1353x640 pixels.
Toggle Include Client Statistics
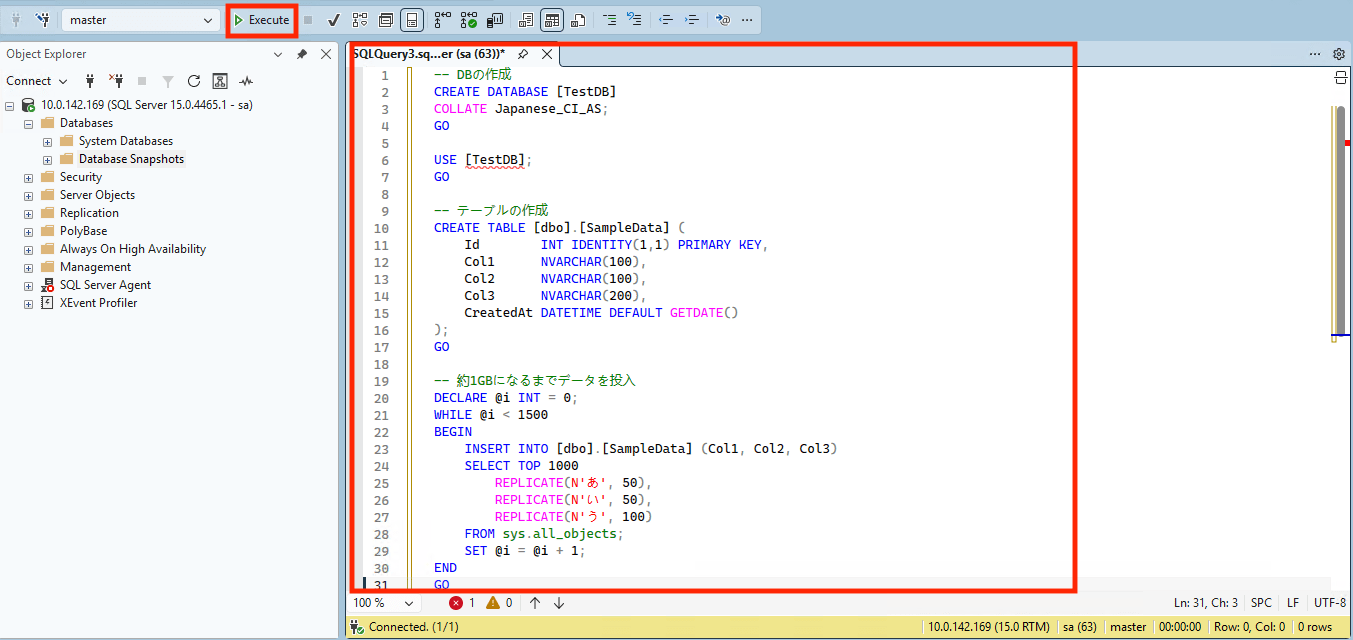(495, 20)
